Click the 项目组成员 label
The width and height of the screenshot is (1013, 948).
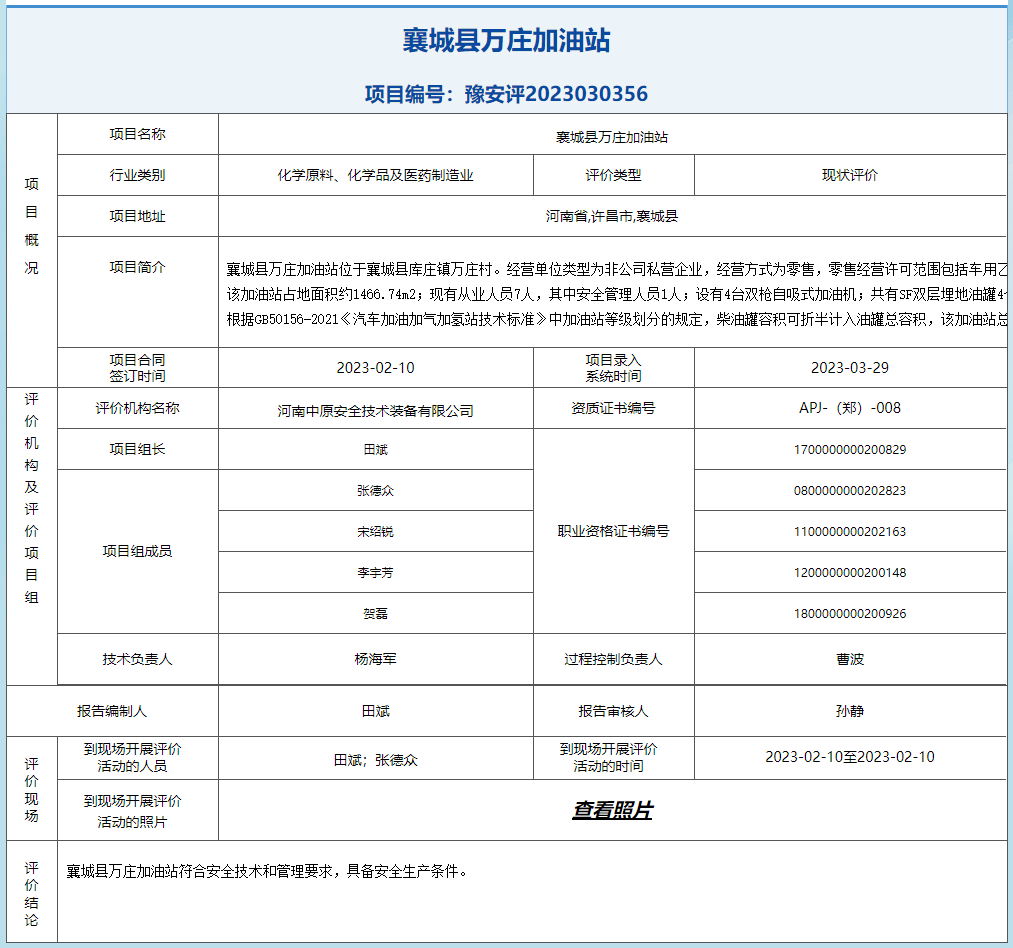138,551
